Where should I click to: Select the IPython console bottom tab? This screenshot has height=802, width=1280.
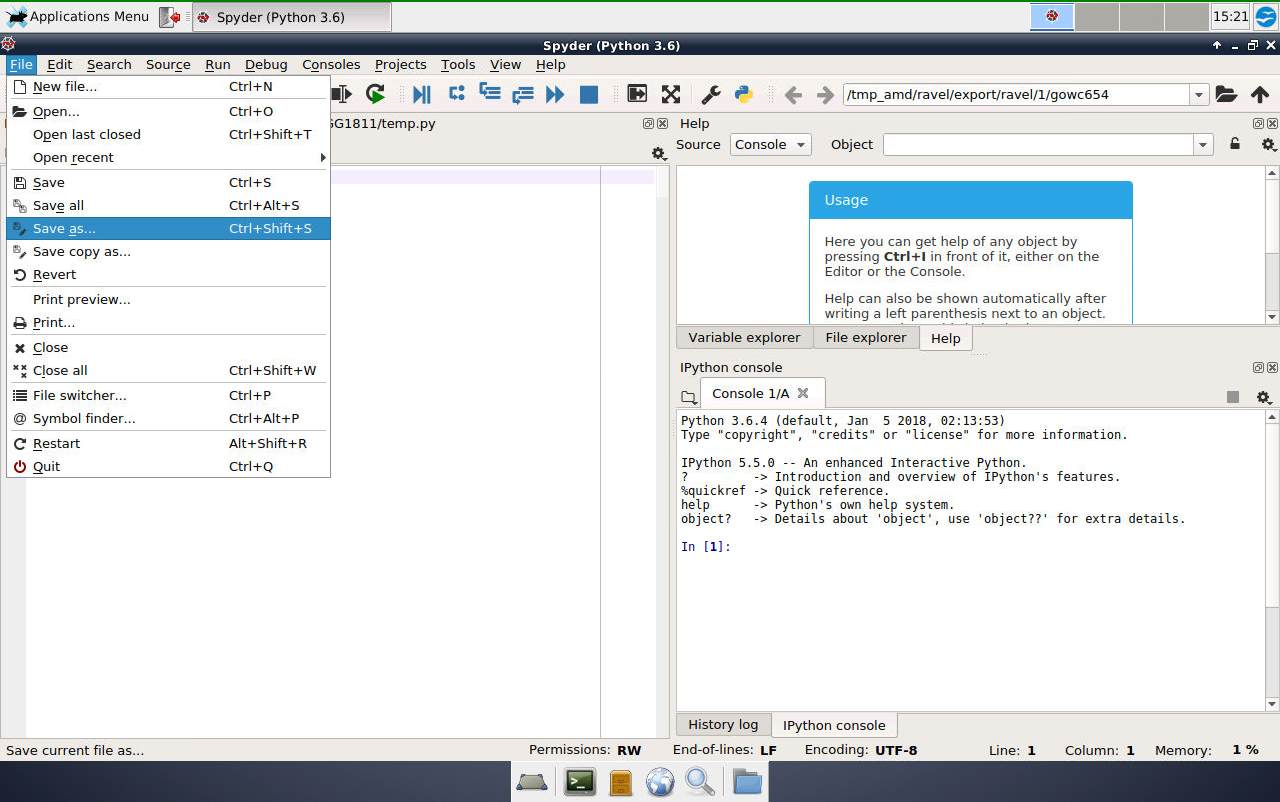pos(834,725)
